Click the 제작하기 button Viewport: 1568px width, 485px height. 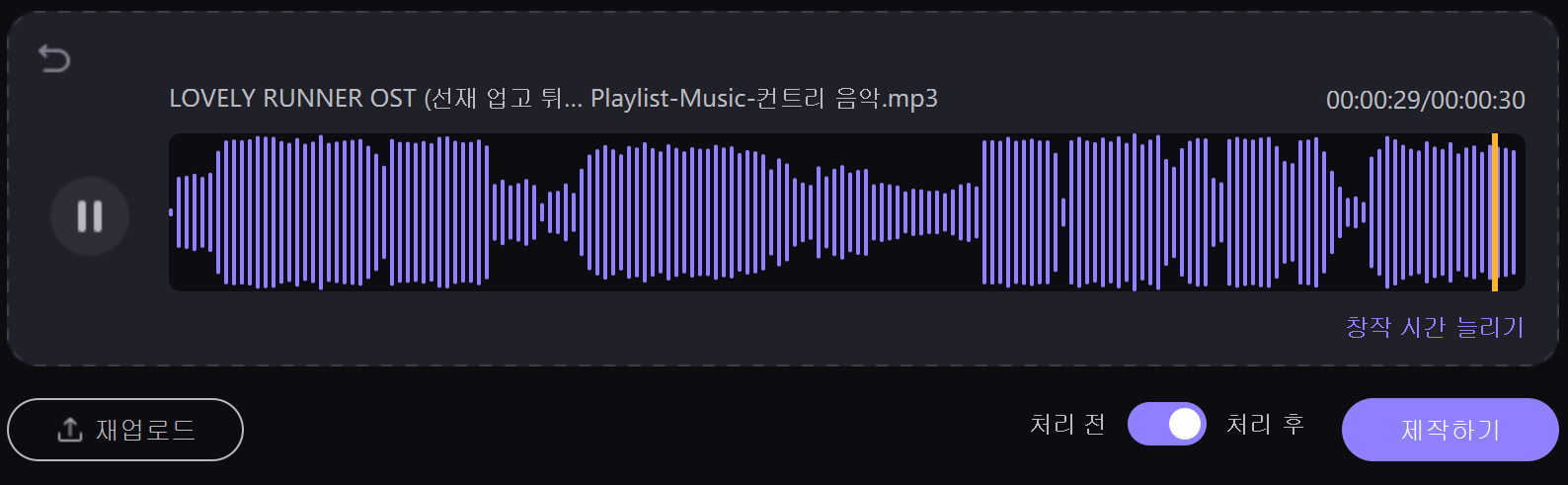click(x=1450, y=430)
